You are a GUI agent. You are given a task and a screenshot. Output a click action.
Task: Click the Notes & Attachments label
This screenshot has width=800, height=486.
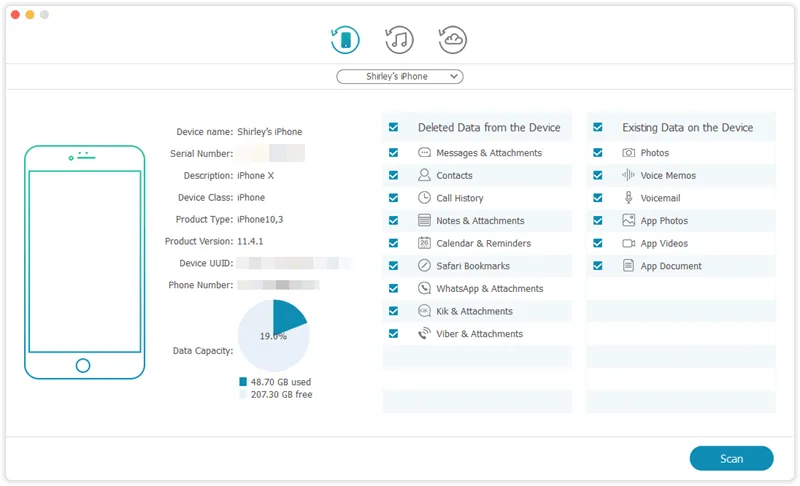click(480, 221)
